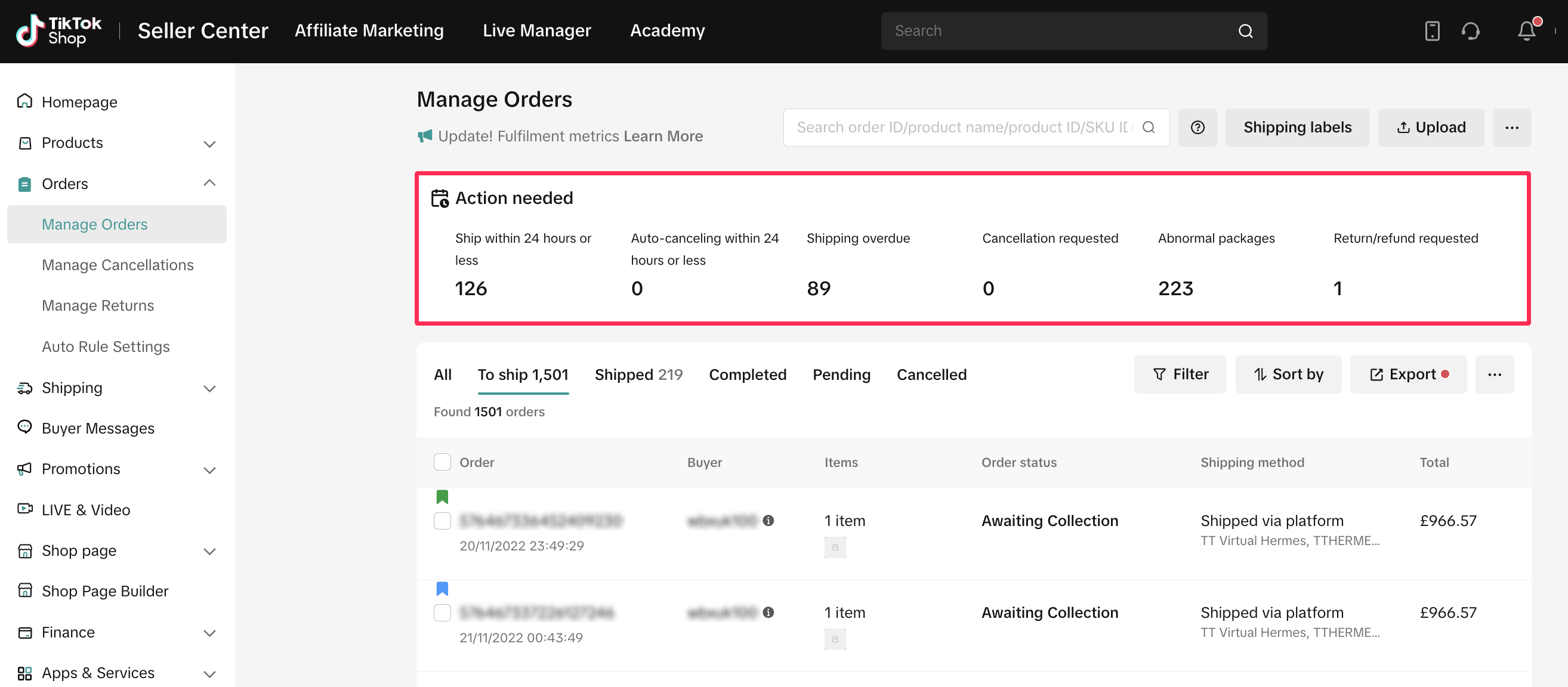Click the blue bookmark flag on second order
This screenshot has width=1568, height=687.
point(442,589)
